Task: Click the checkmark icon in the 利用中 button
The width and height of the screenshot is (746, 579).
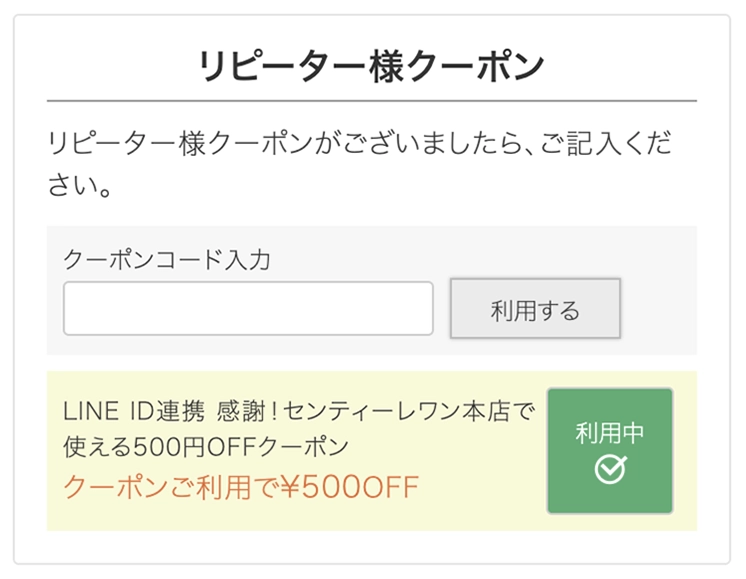Action: coord(610,469)
